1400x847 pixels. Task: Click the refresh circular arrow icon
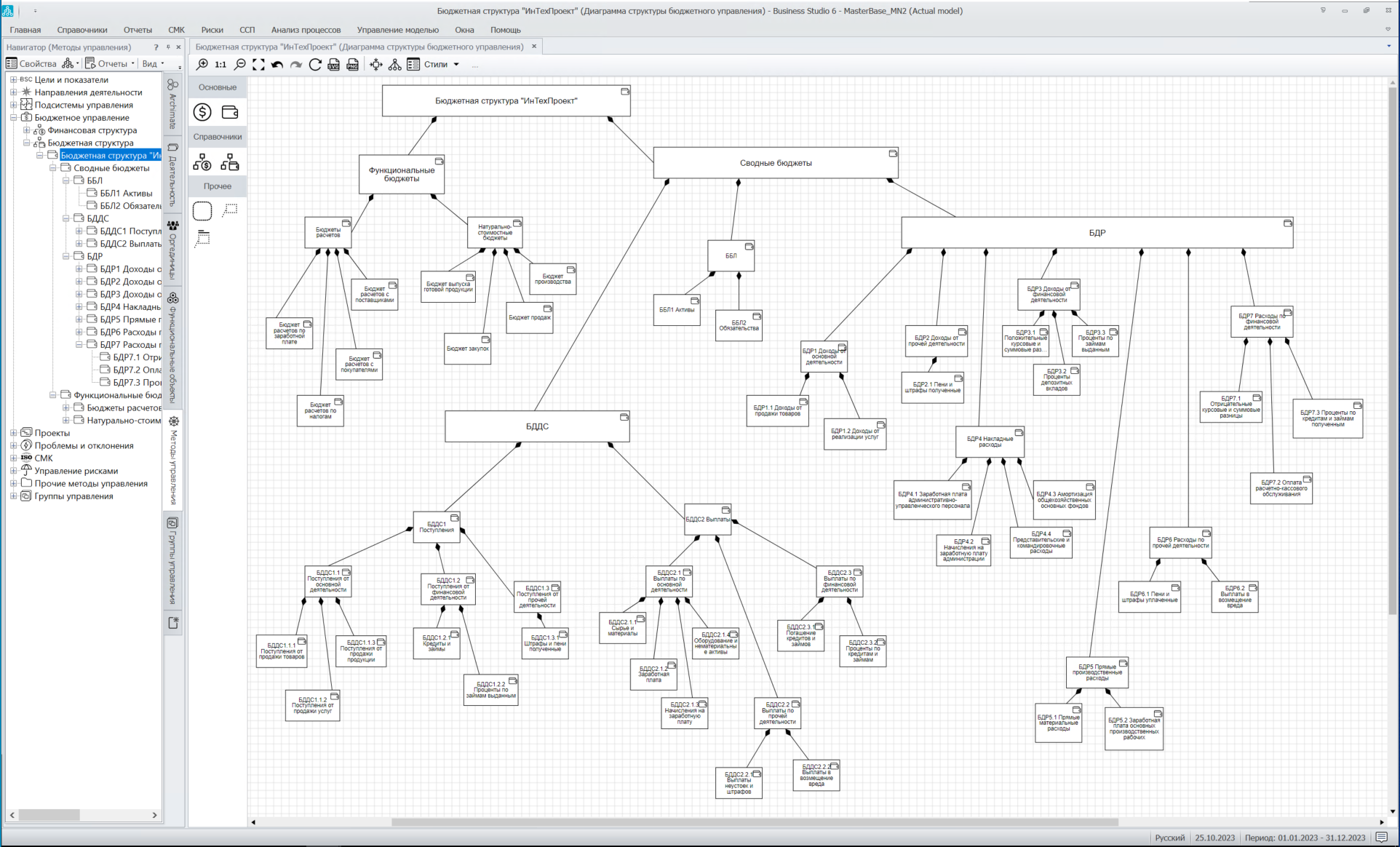[x=315, y=65]
